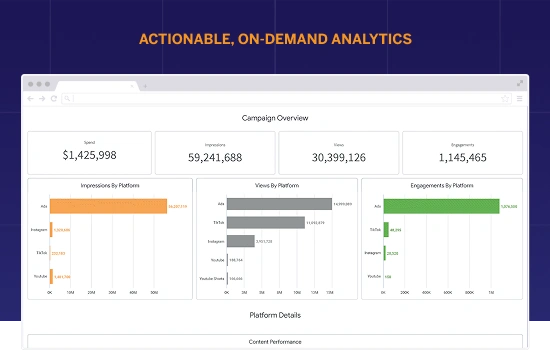Select the orange Ads impressions bar
The height and width of the screenshot is (361, 550).
108,206
